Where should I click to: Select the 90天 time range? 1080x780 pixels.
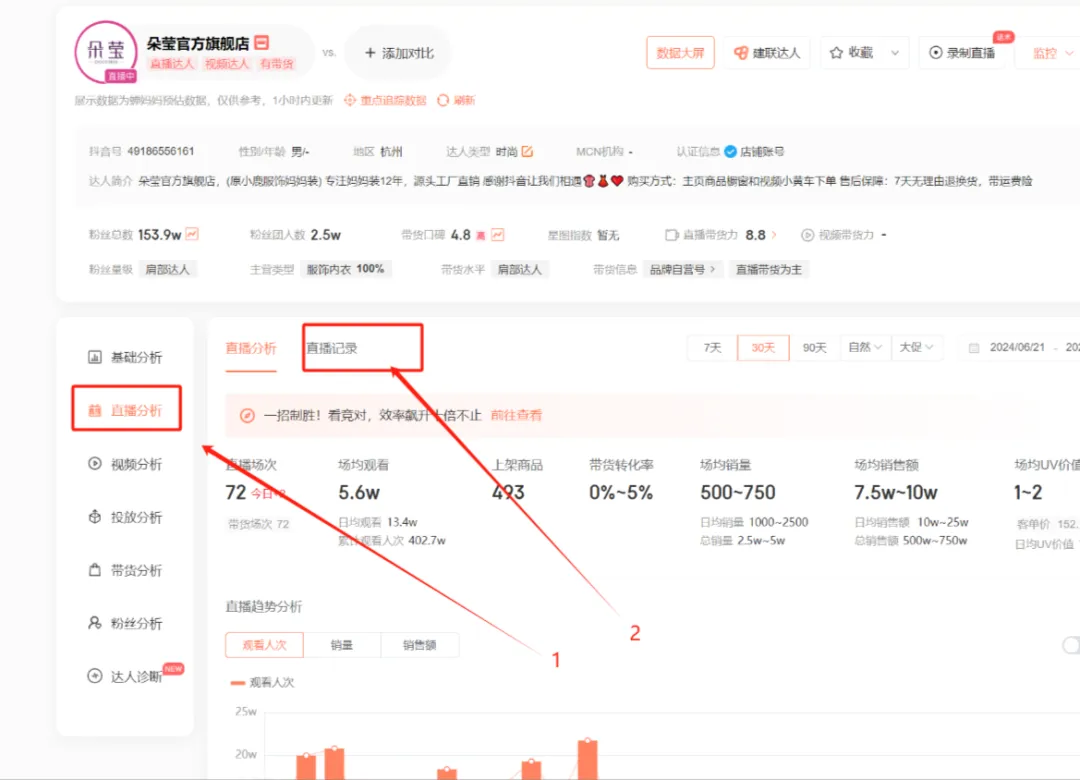click(814, 348)
